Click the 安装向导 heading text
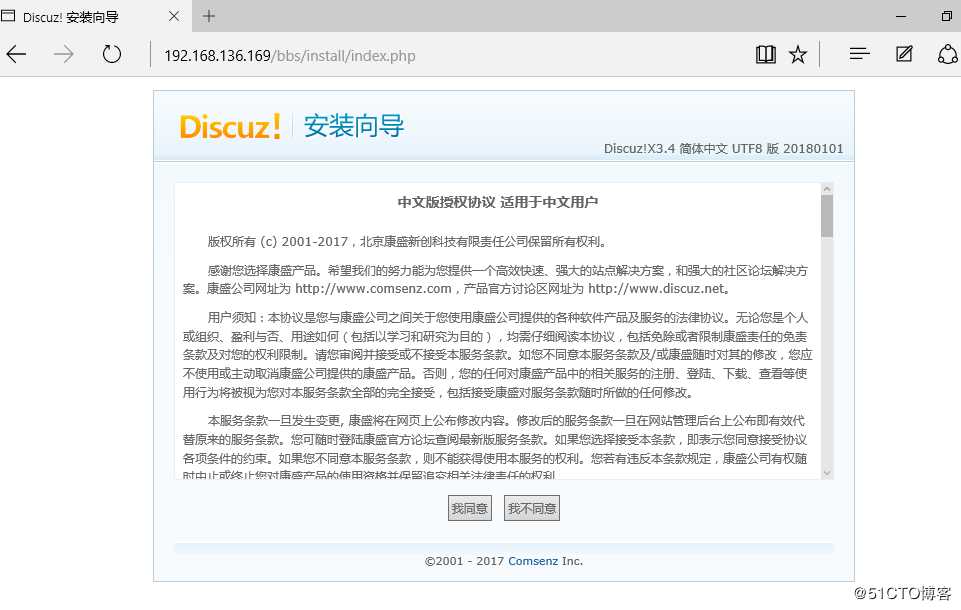 point(354,126)
